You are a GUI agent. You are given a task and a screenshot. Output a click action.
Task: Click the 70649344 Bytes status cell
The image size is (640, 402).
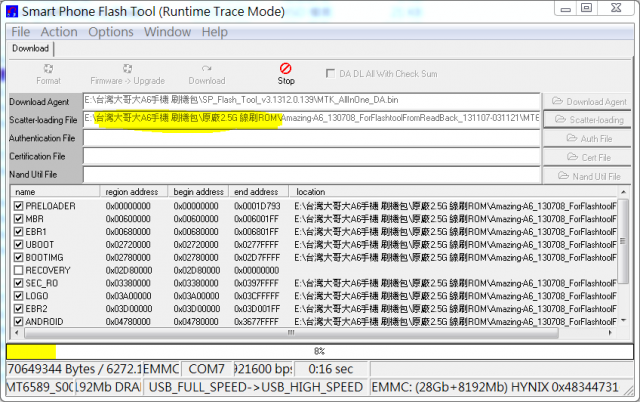(x=73, y=369)
